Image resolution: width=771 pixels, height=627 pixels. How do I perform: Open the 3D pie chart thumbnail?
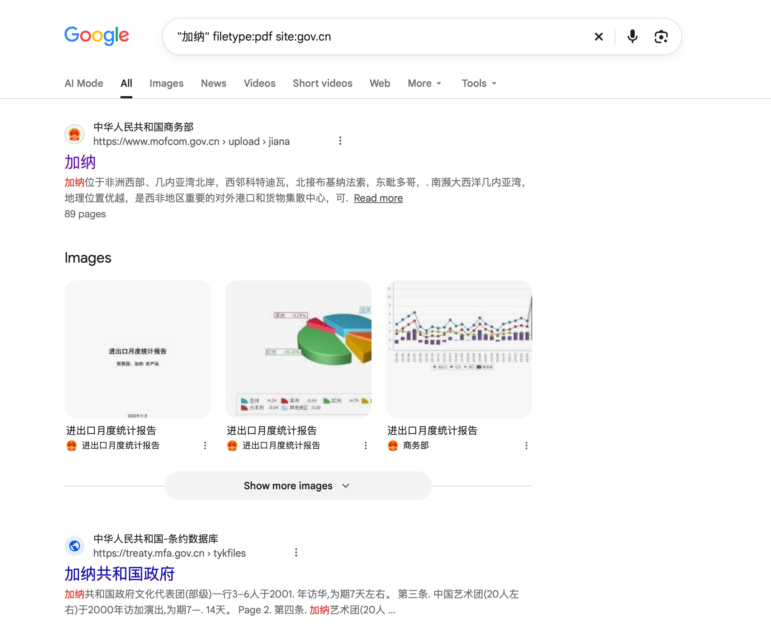298,349
